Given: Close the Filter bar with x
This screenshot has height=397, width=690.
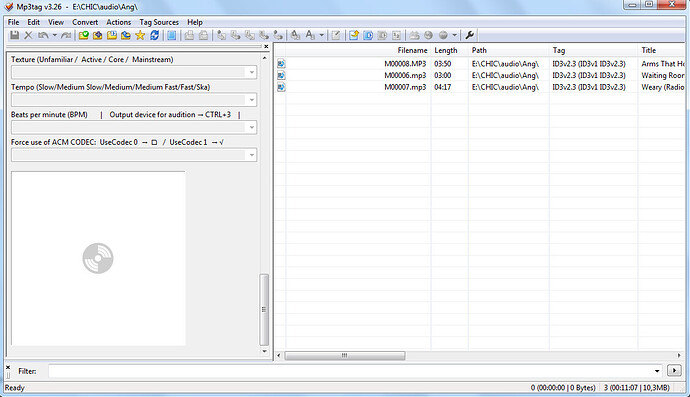Looking at the screenshot, I should 8,367.
